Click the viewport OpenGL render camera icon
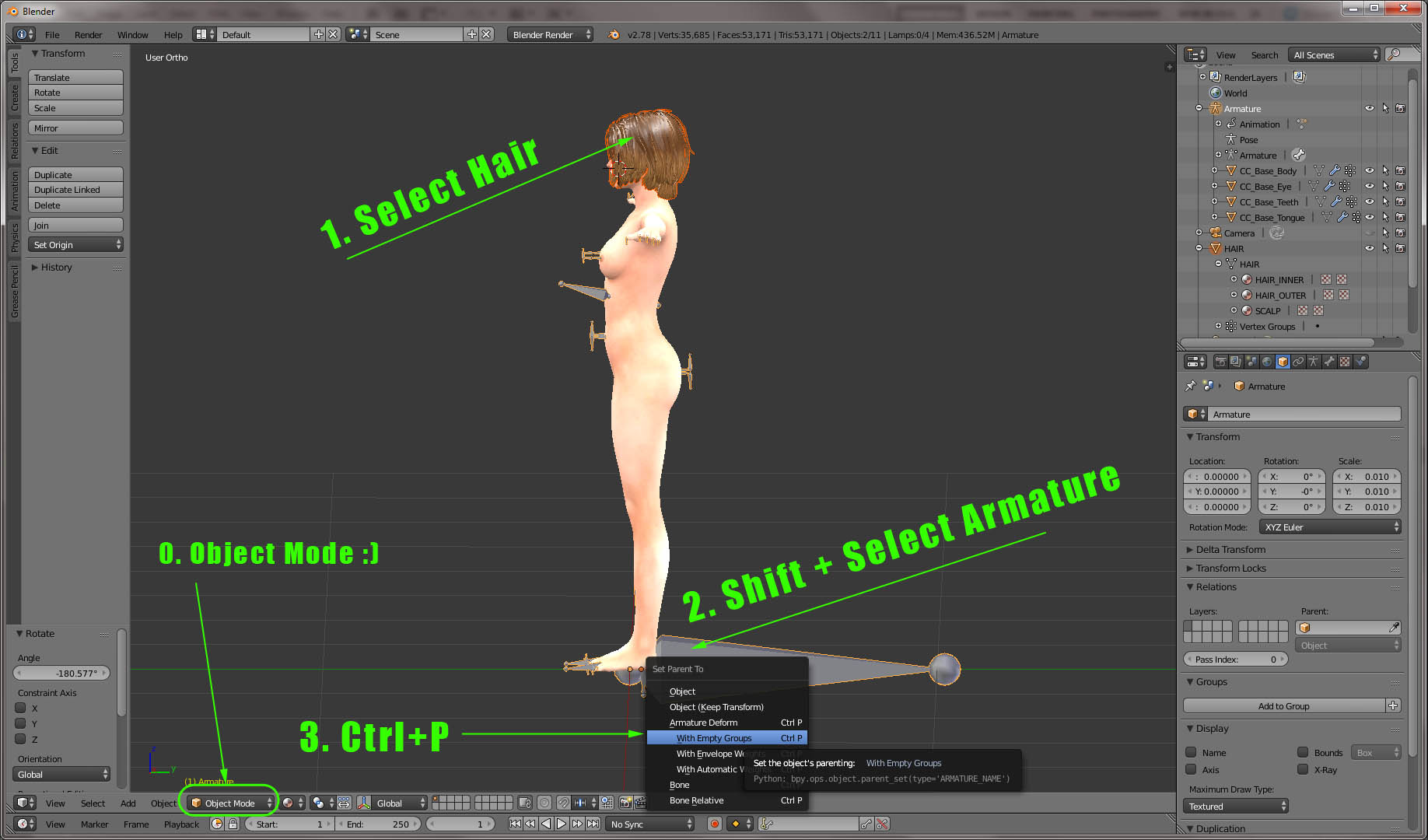1428x840 pixels. (625, 803)
